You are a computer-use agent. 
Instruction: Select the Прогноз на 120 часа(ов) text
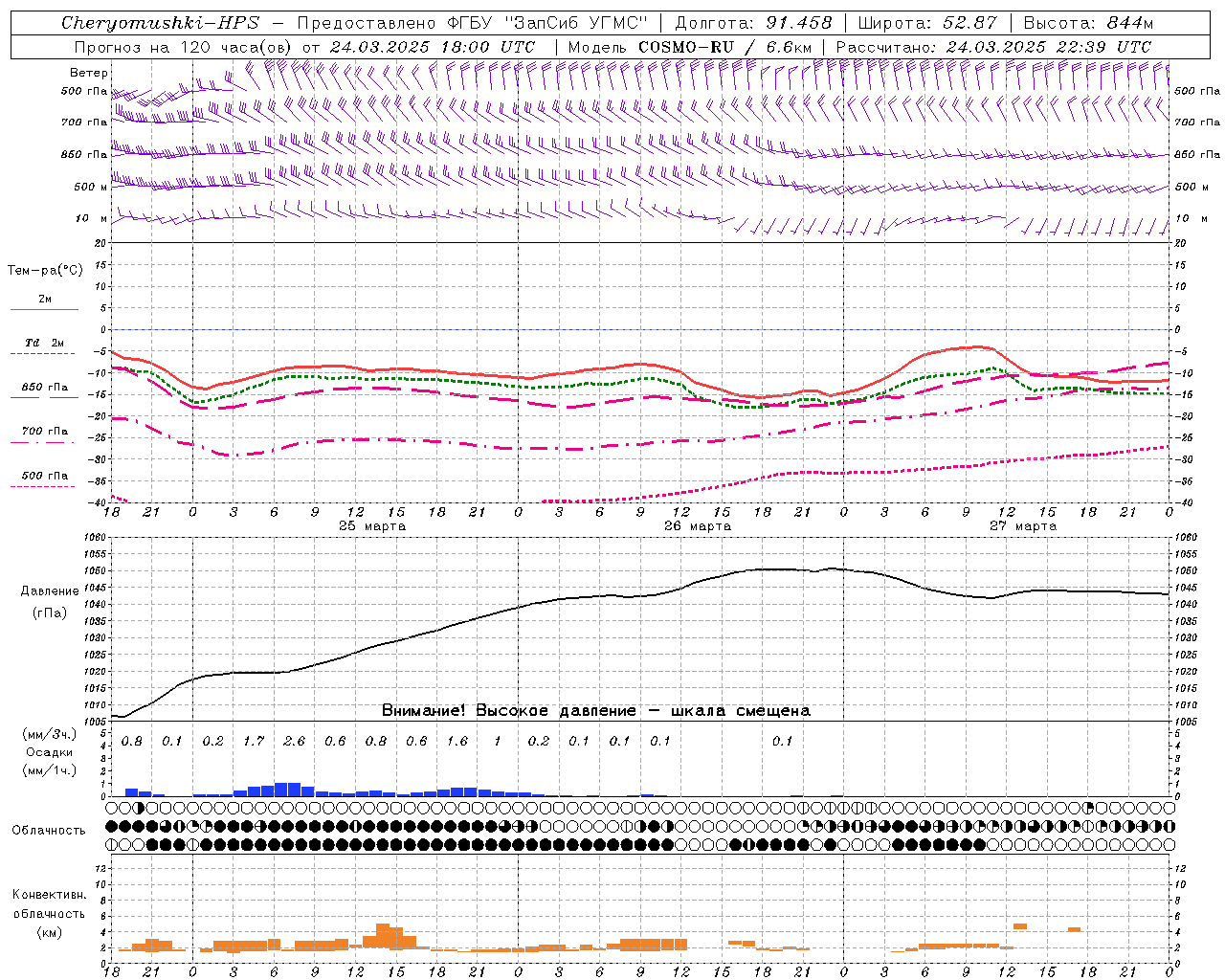click(185, 47)
